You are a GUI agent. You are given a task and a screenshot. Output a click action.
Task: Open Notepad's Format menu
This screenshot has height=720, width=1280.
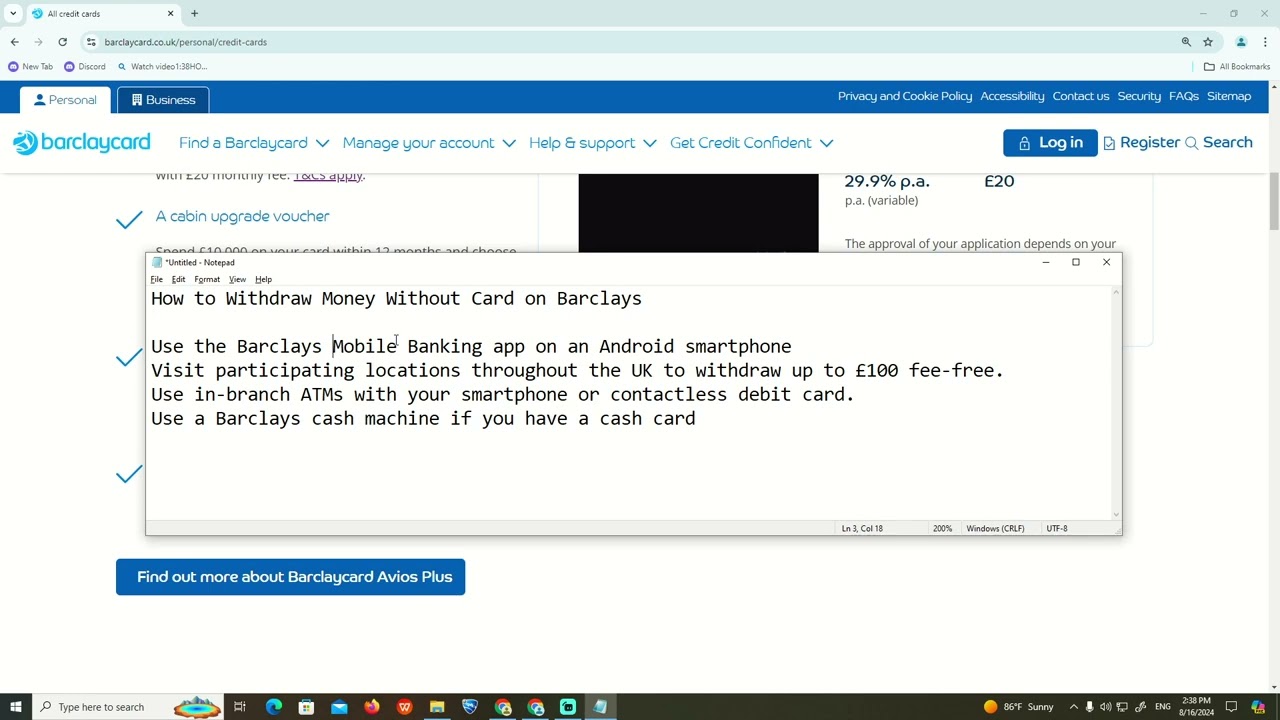pos(207,279)
